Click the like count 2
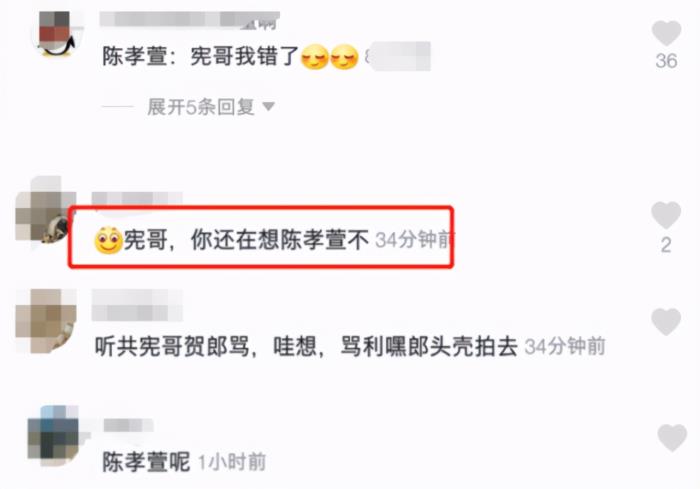This screenshot has width=700, height=489. click(666, 245)
